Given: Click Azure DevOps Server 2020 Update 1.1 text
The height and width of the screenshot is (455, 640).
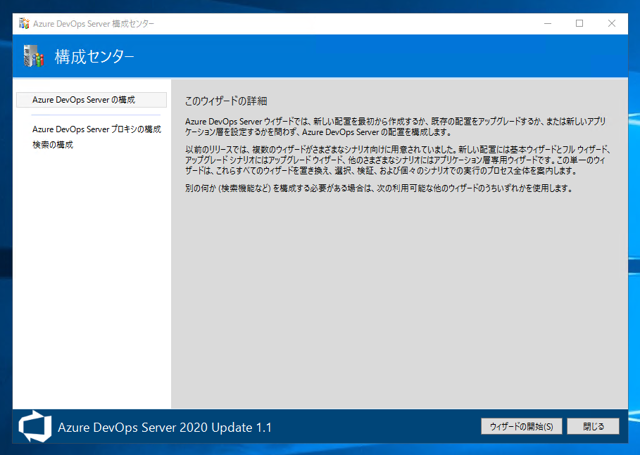Looking at the screenshot, I should (164, 427).
